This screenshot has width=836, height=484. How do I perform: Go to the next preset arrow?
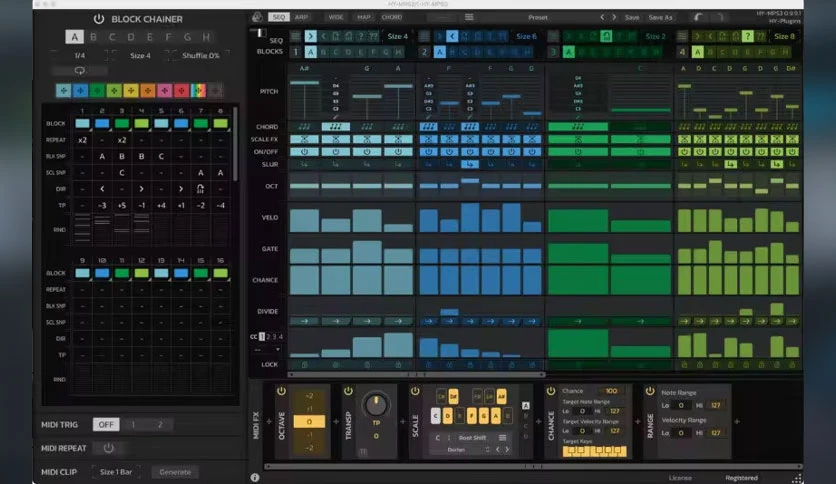point(614,17)
